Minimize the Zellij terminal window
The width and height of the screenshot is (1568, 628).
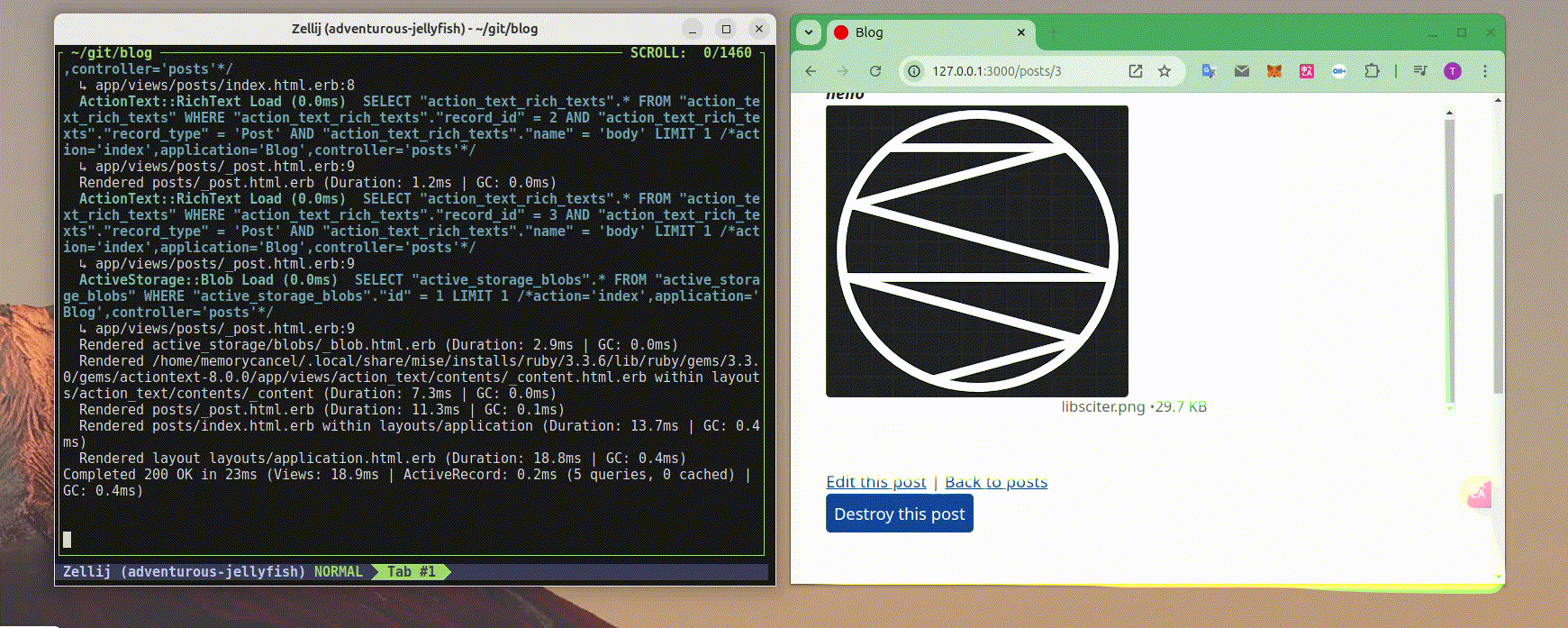click(x=693, y=29)
